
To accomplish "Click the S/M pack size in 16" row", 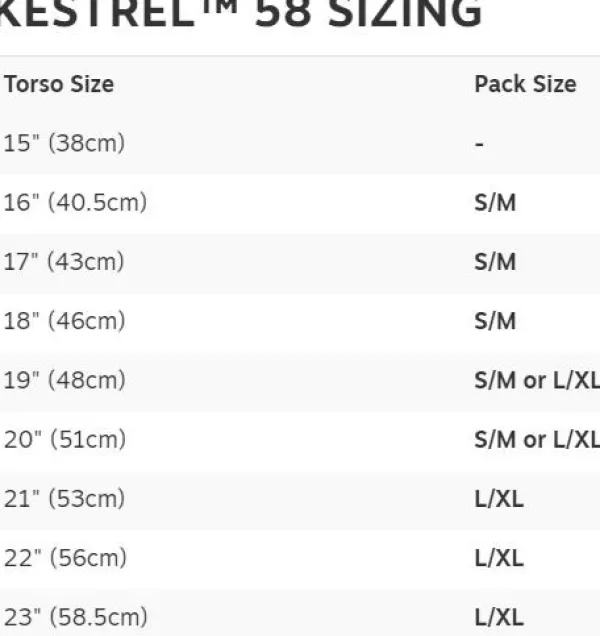I will pyautogui.click(x=495, y=203).
